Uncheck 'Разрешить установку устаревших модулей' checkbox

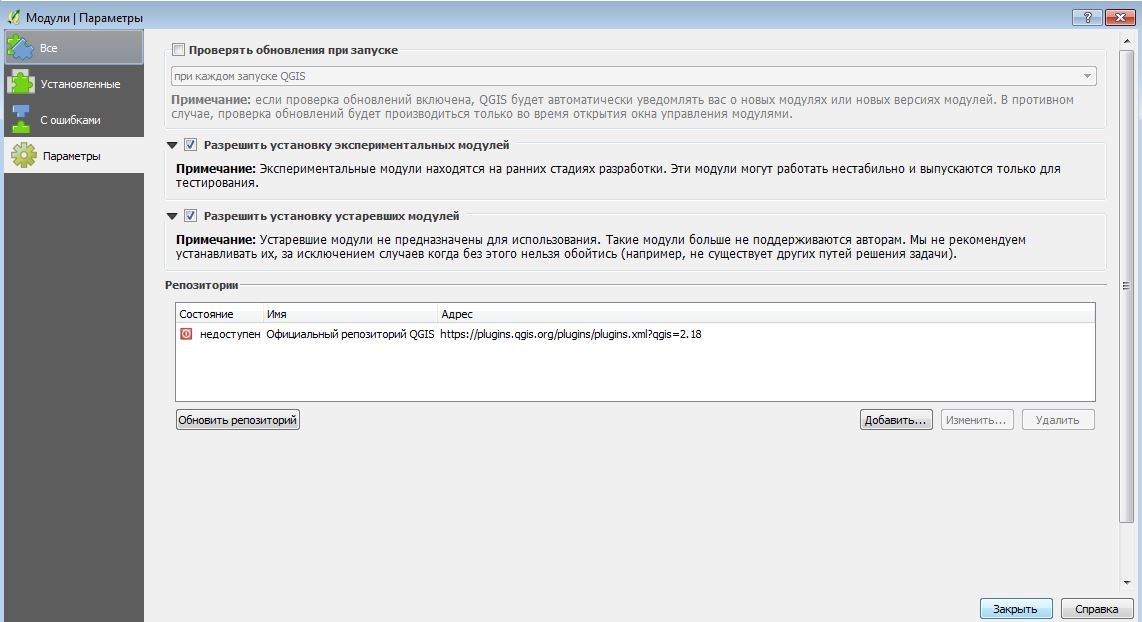tap(190, 216)
